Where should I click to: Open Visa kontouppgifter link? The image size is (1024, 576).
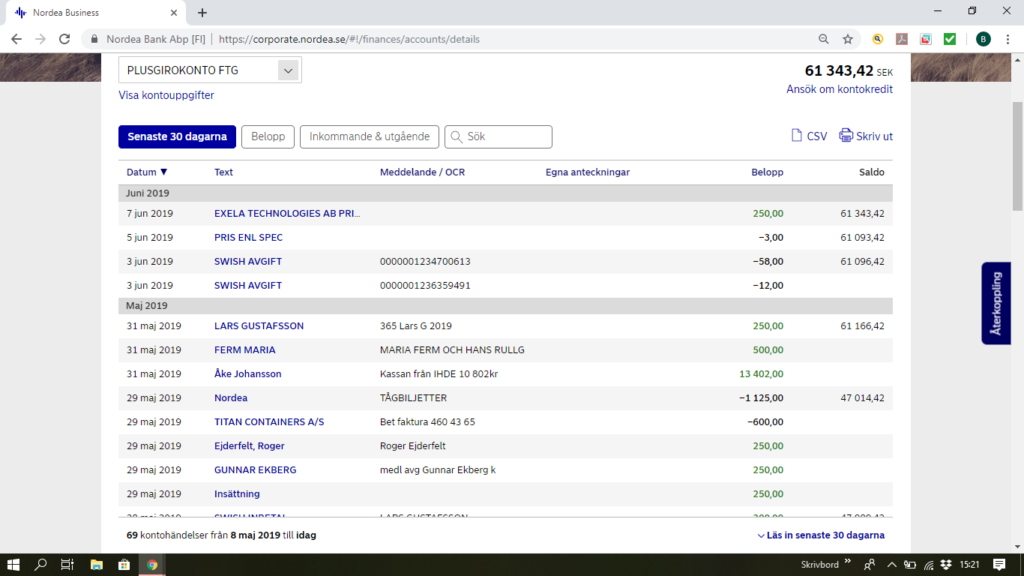166,95
